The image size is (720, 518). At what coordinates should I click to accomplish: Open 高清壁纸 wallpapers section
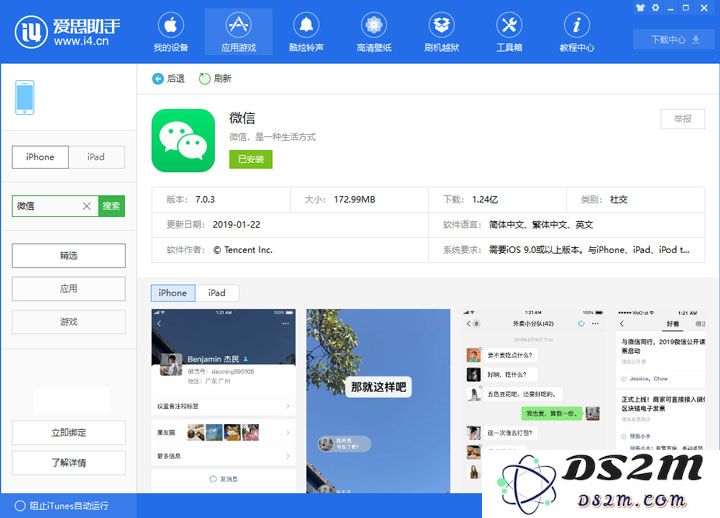click(374, 32)
